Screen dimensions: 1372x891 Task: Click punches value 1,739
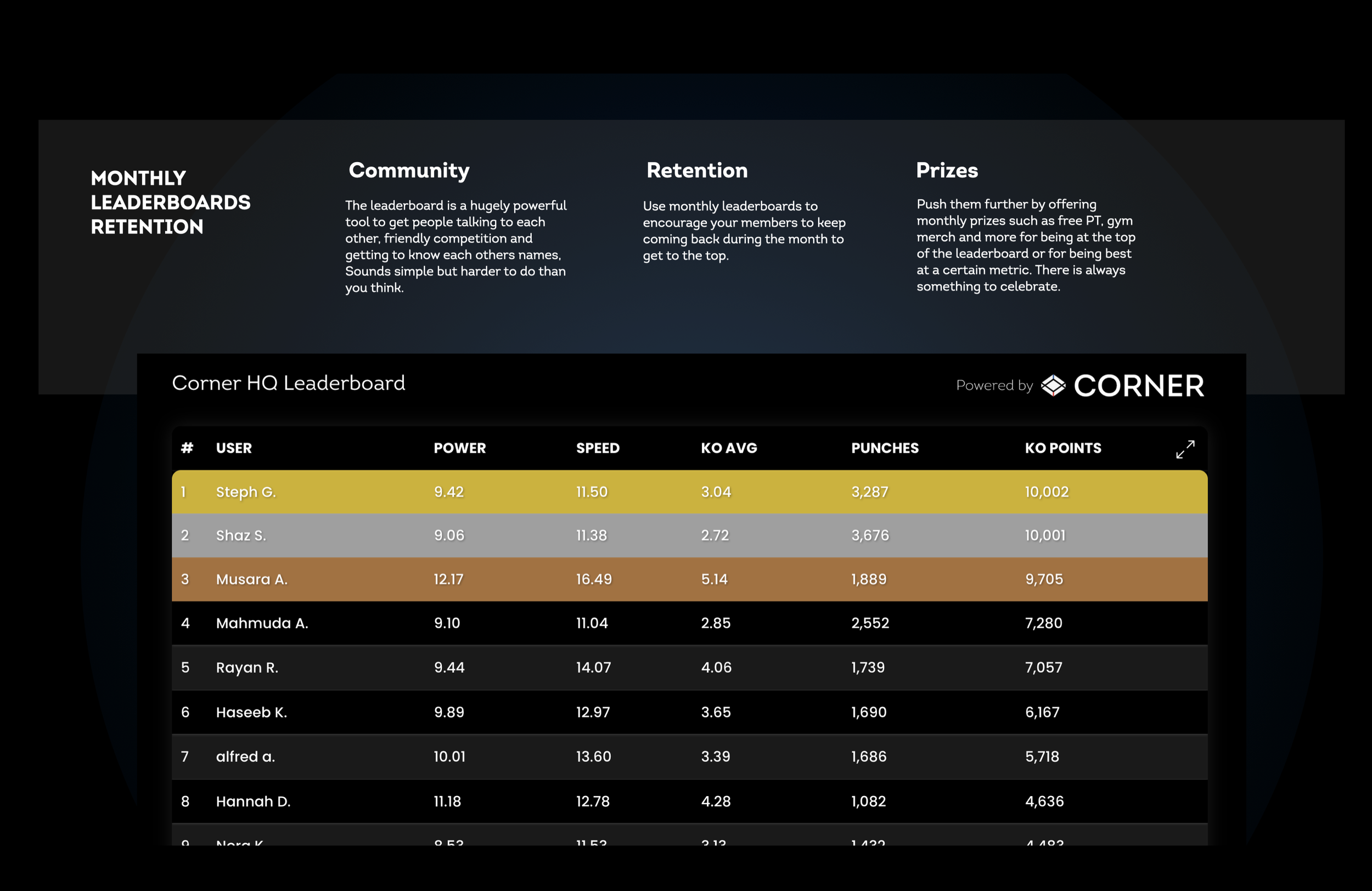point(868,667)
